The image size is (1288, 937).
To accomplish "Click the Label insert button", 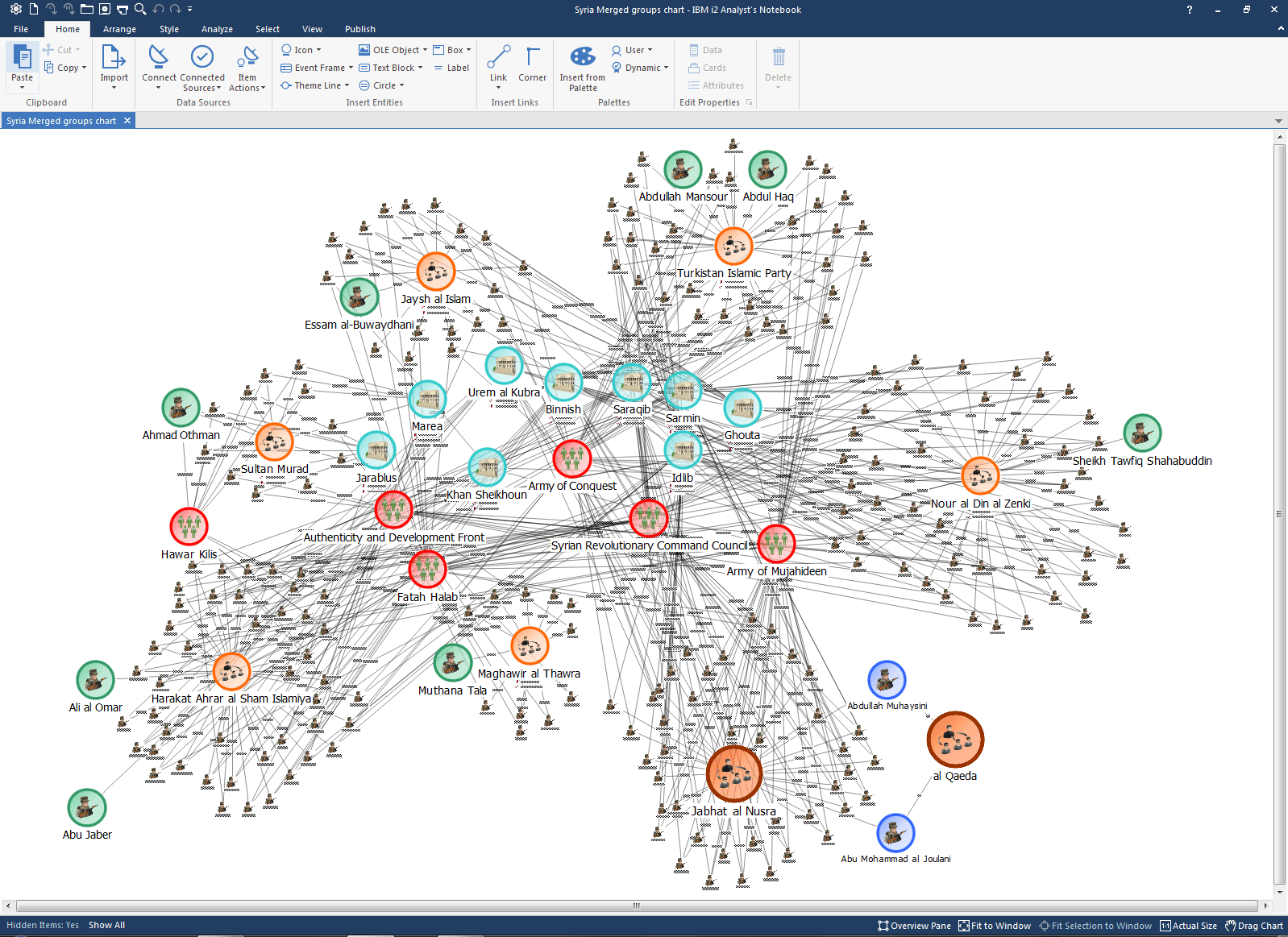I will 451,68.
